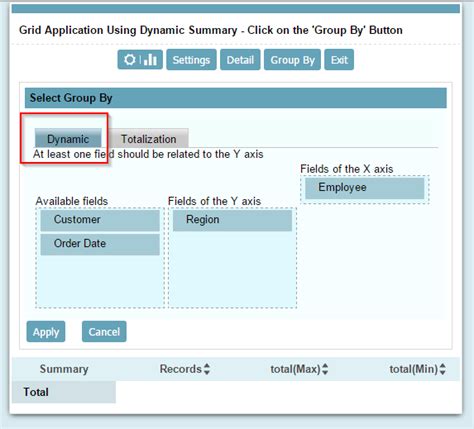This screenshot has height=429, width=474.
Task: Click the gear and chart icon button
Action: click(x=140, y=60)
